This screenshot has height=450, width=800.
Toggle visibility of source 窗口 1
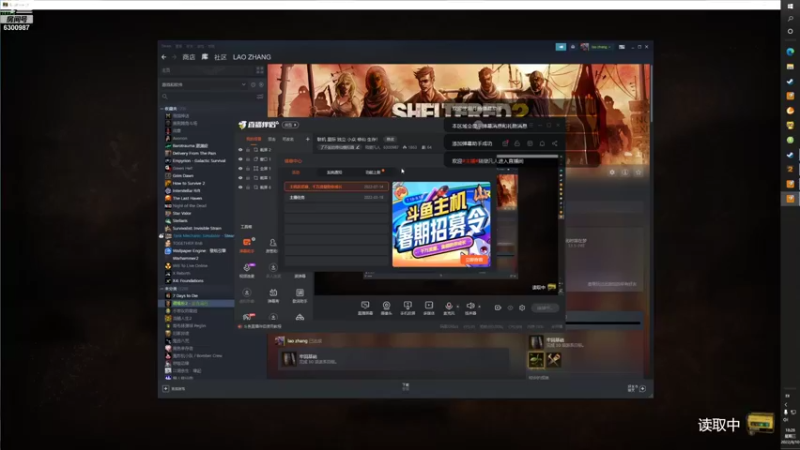240,159
